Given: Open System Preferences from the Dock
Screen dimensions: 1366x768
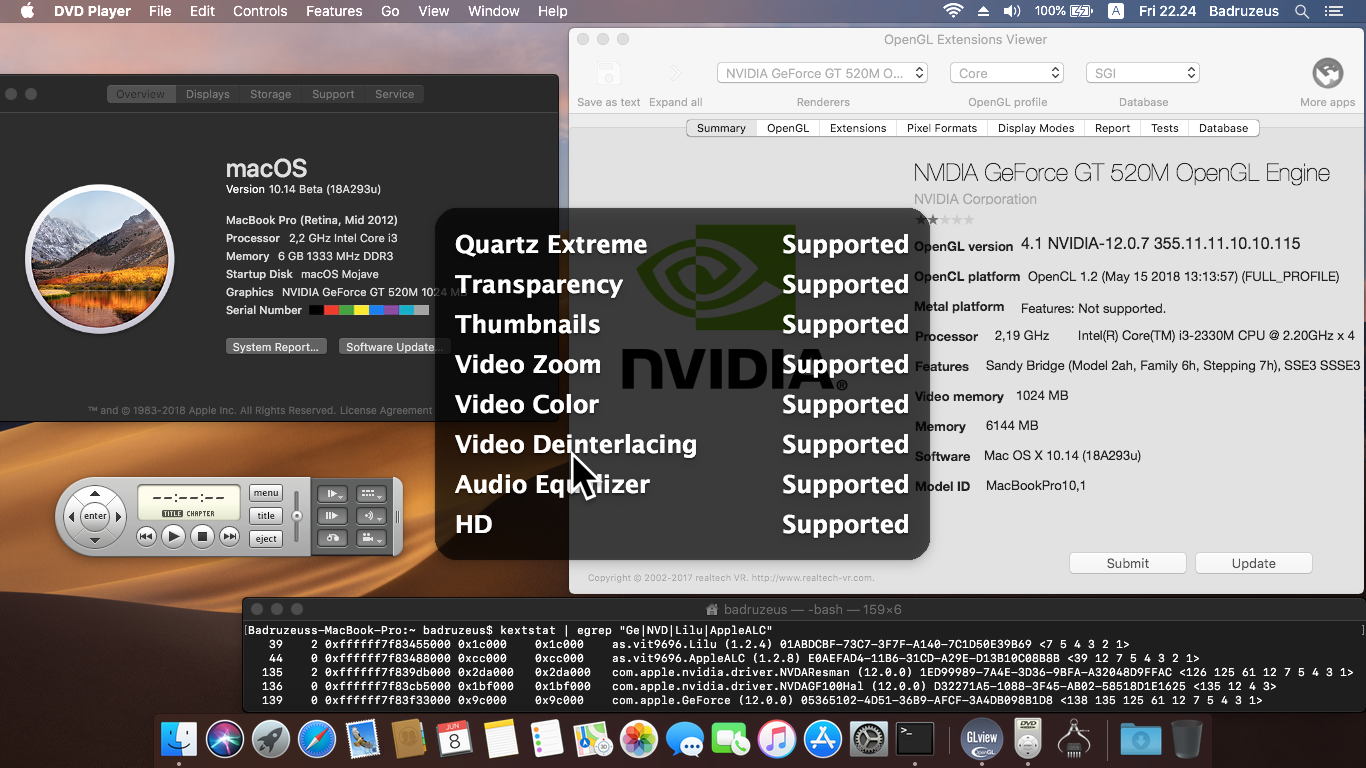Looking at the screenshot, I should [869, 740].
